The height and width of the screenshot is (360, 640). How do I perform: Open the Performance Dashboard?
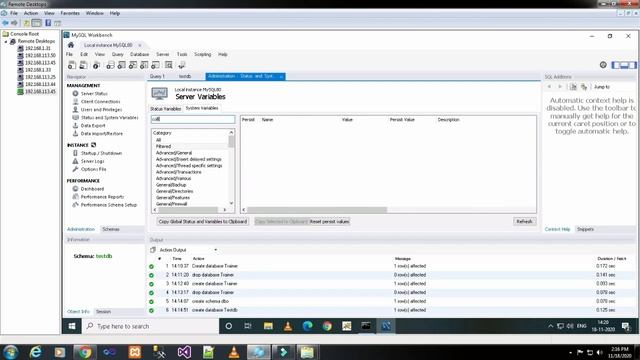(x=92, y=189)
